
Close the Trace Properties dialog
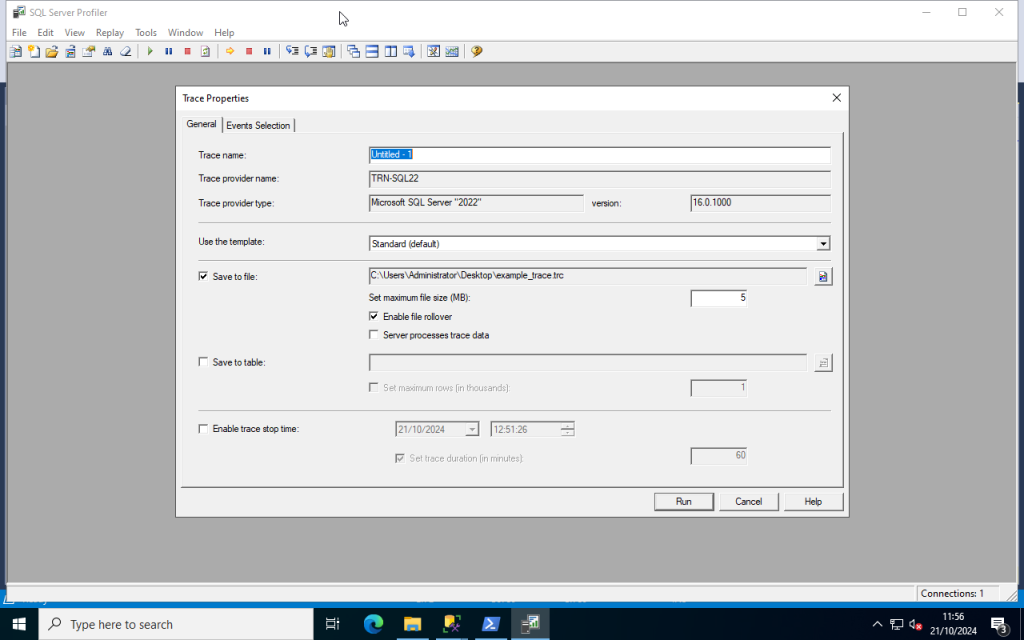tap(837, 98)
